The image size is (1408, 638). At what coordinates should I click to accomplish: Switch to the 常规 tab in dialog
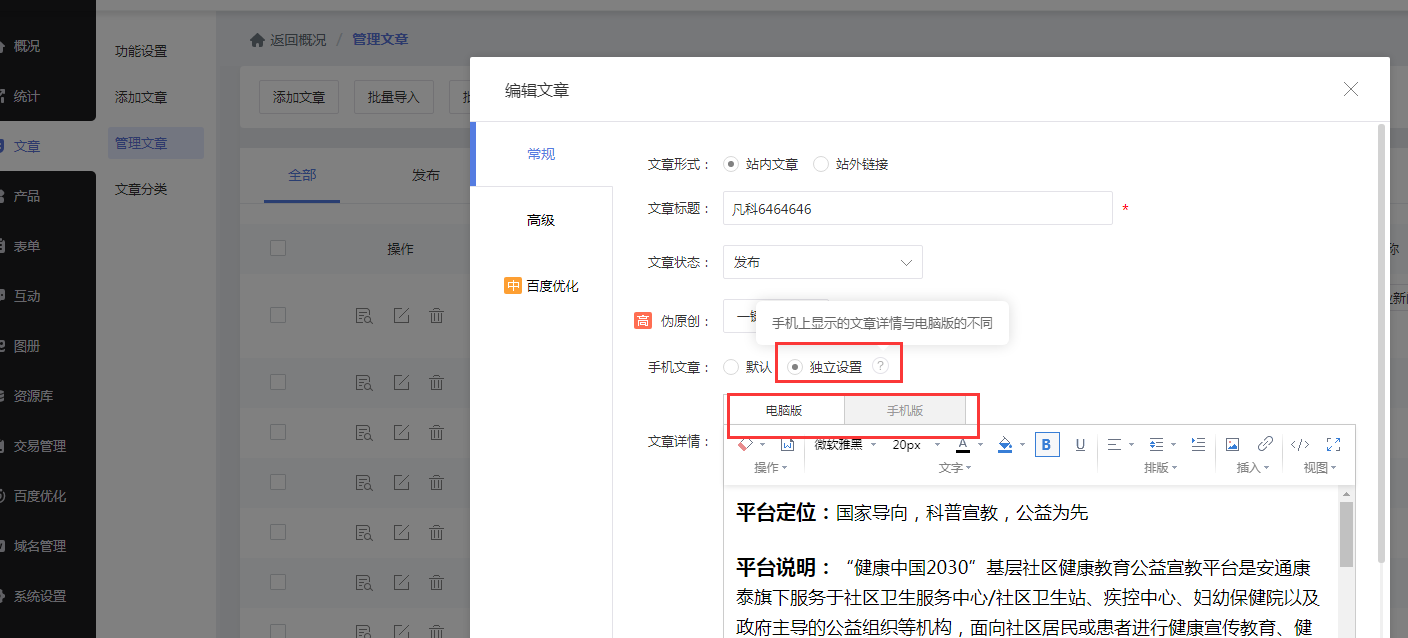pyautogui.click(x=541, y=154)
